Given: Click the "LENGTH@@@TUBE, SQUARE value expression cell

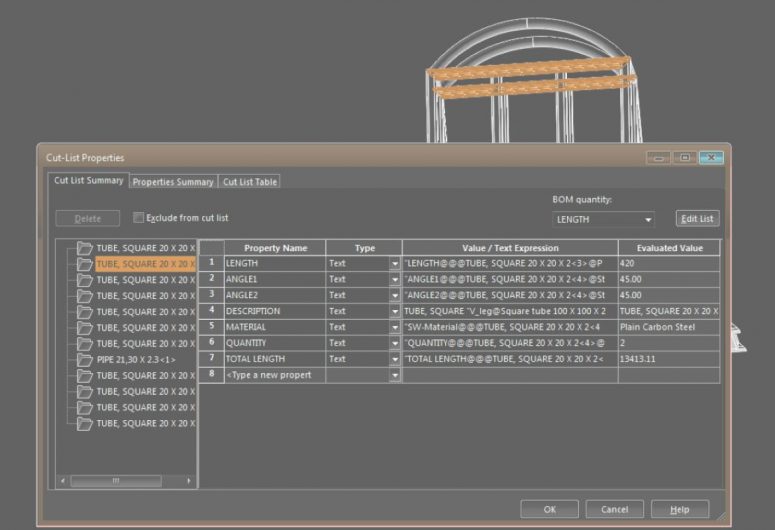Looking at the screenshot, I should (x=510, y=264).
